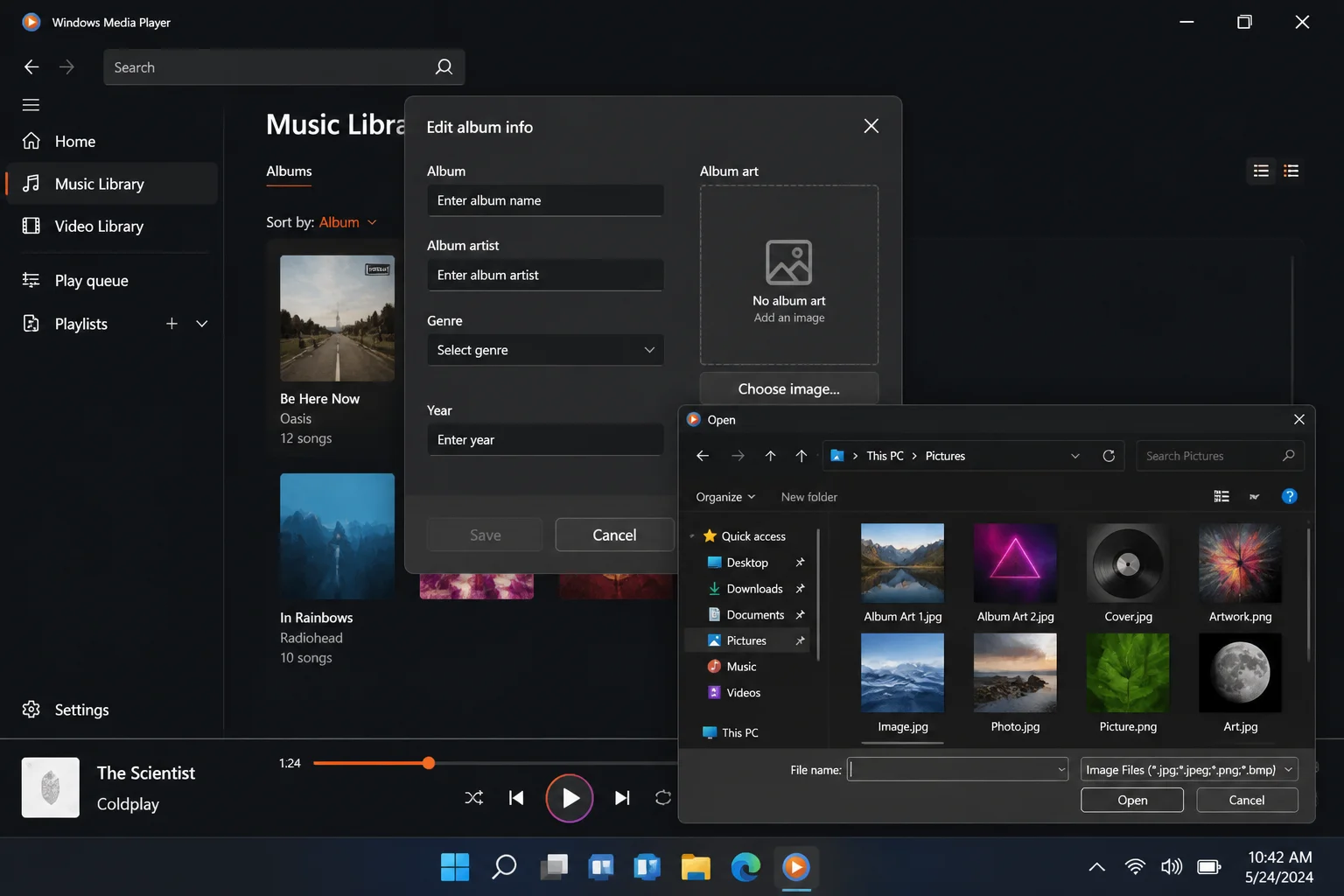Open the In Rainbows album cover
This screenshot has height=896, width=1344.
point(337,536)
